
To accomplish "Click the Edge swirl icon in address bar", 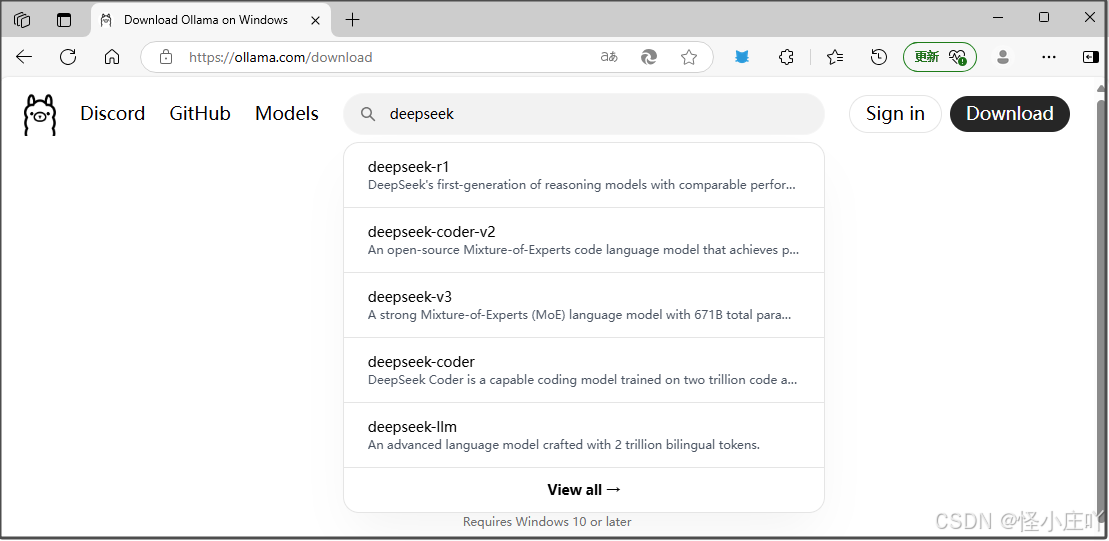I will click(649, 57).
